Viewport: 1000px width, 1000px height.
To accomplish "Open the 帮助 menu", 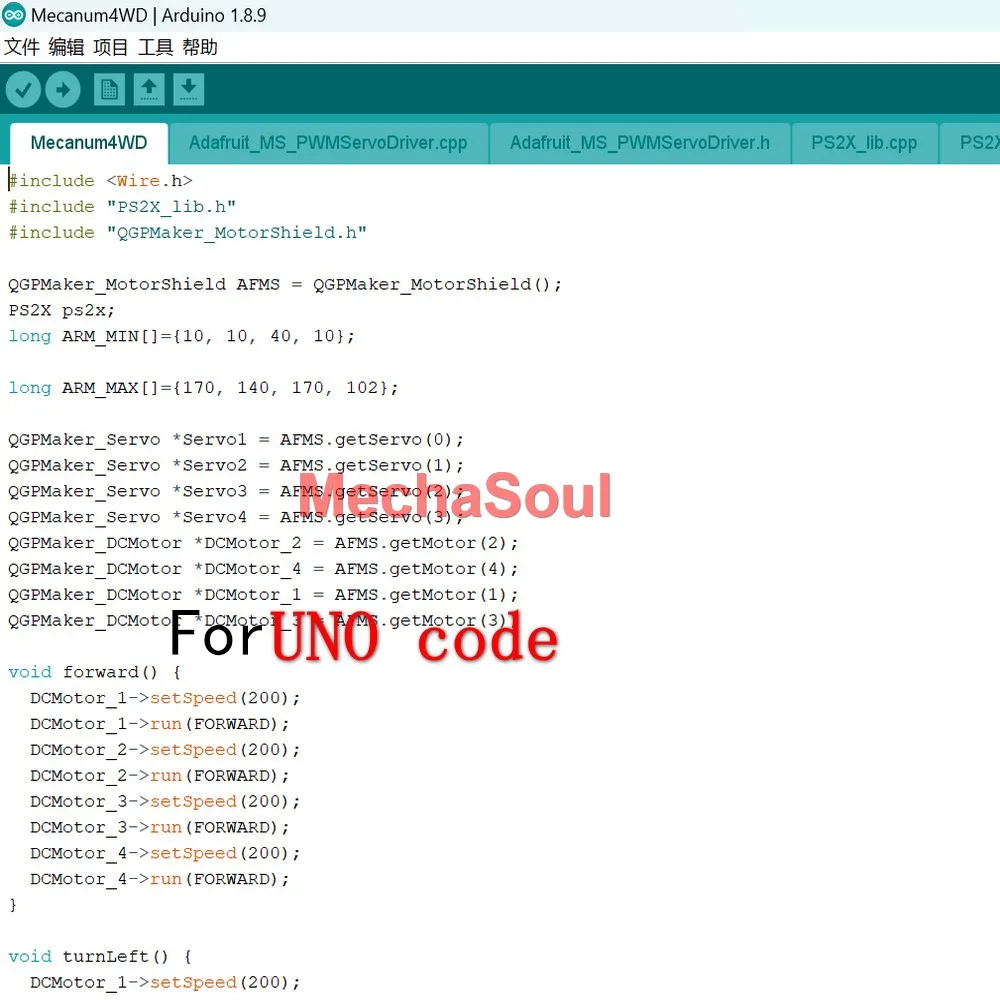I will pyautogui.click(x=200, y=47).
